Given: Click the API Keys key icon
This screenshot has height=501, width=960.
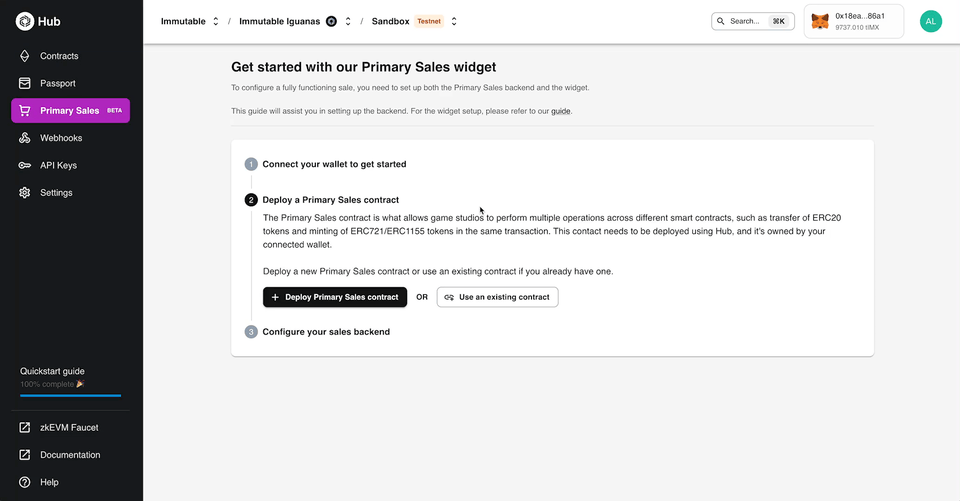Looking at the screenshot, I should [x=25, y=165].
